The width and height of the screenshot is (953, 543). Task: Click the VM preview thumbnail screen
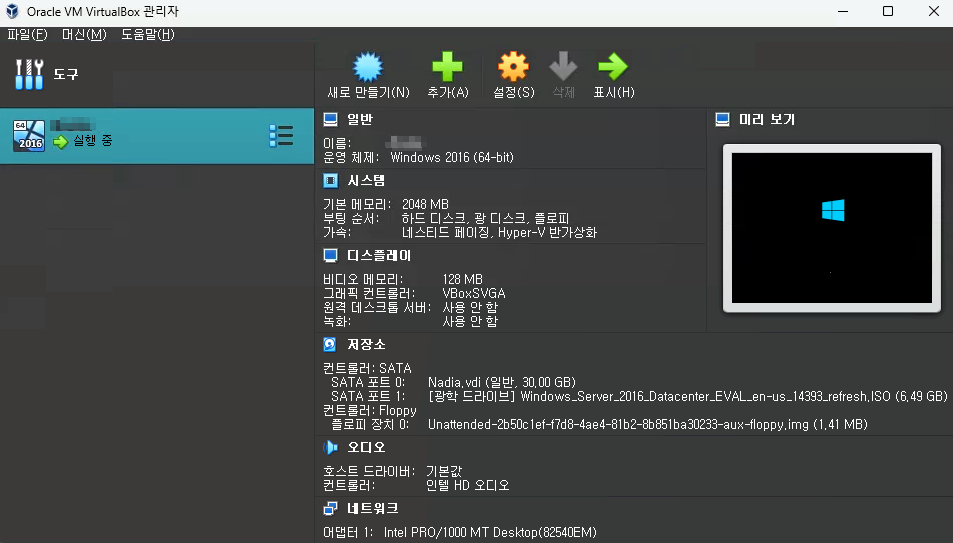(x=831, y=227)
